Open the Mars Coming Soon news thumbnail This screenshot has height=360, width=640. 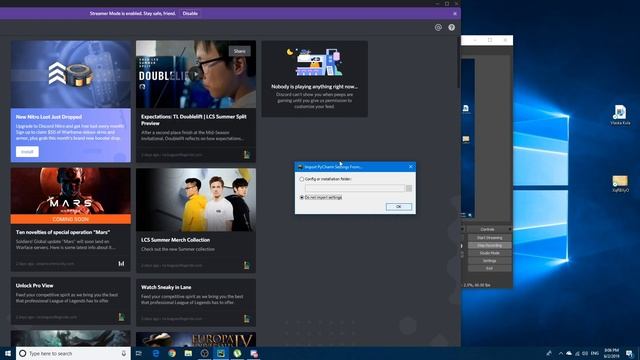click(x=71, y=196)
